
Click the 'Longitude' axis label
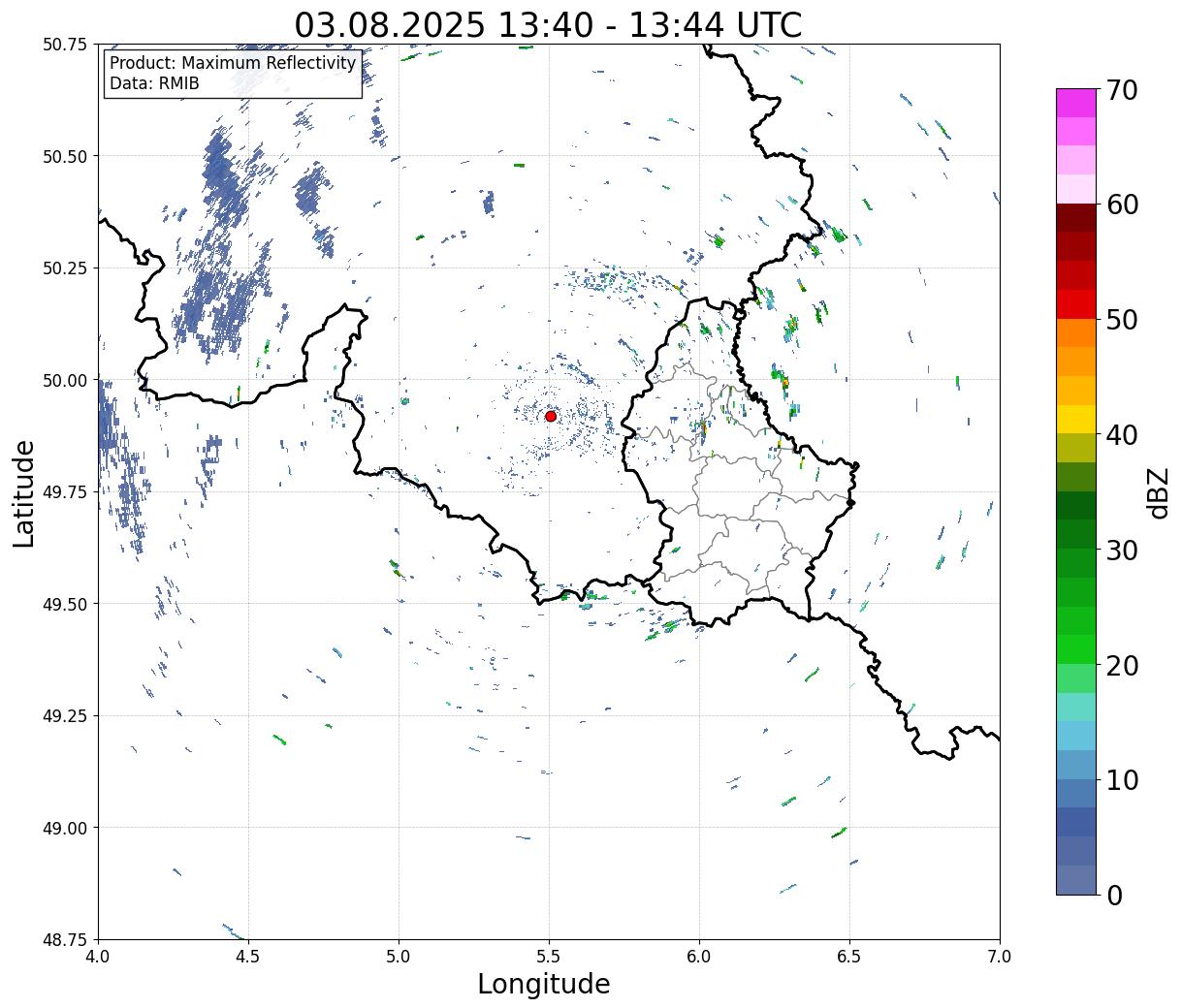(544, 984)
